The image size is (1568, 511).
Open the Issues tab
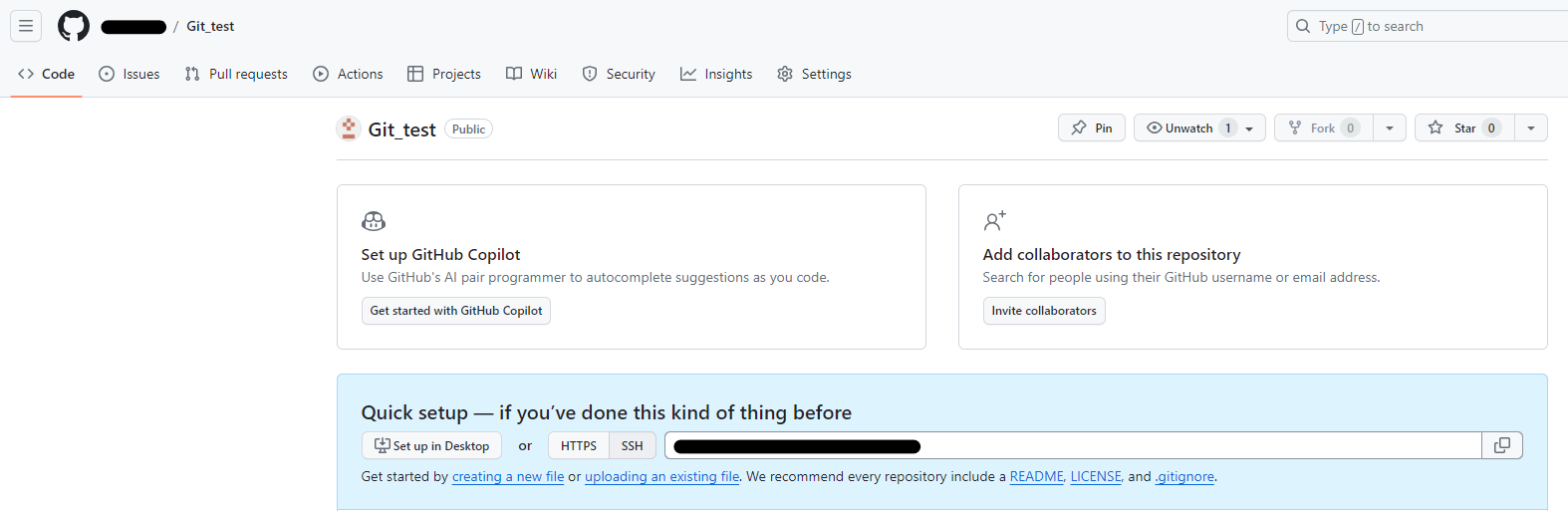coord(130,74)
